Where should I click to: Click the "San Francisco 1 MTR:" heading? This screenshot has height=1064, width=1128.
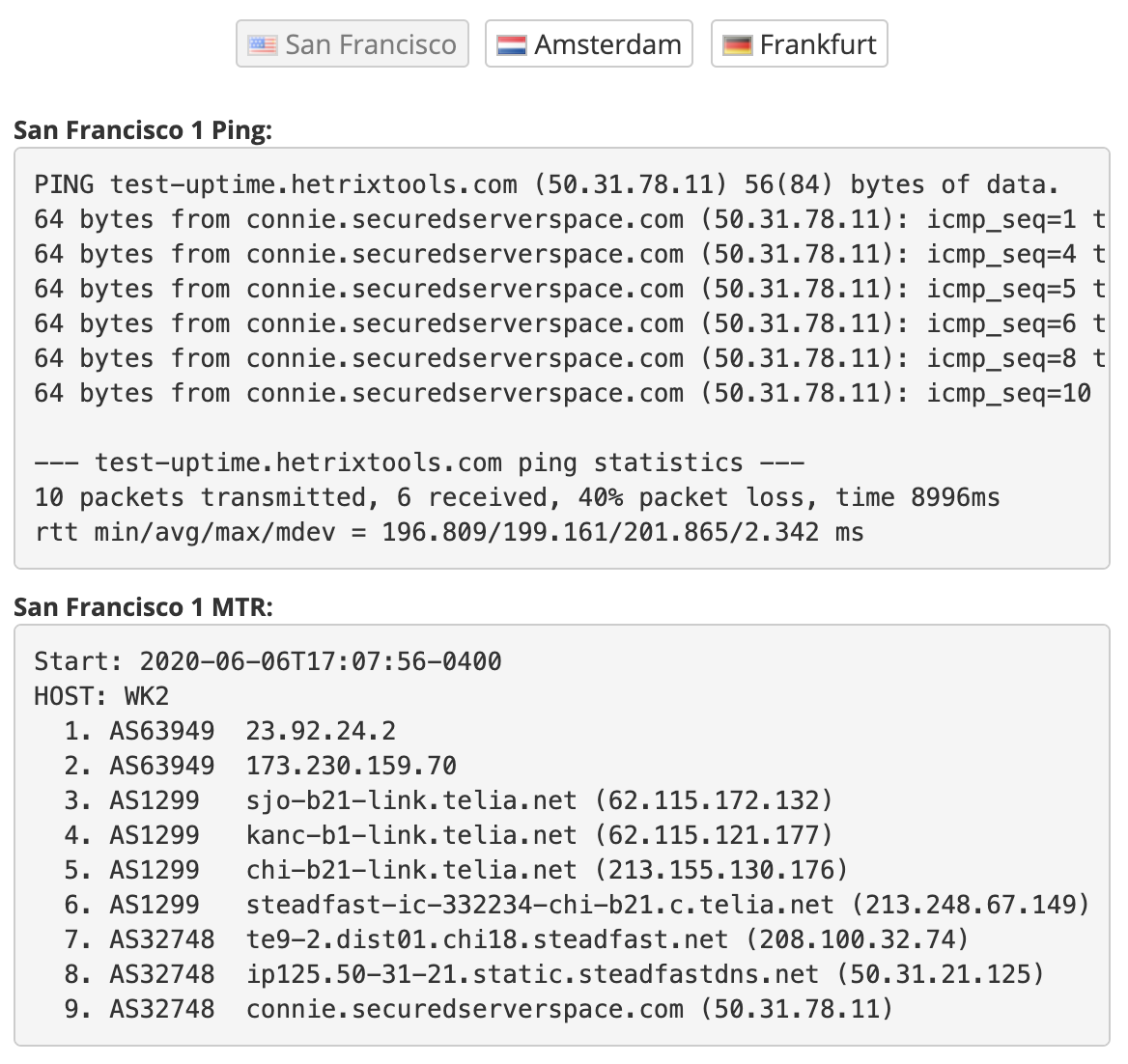point(143,606)
